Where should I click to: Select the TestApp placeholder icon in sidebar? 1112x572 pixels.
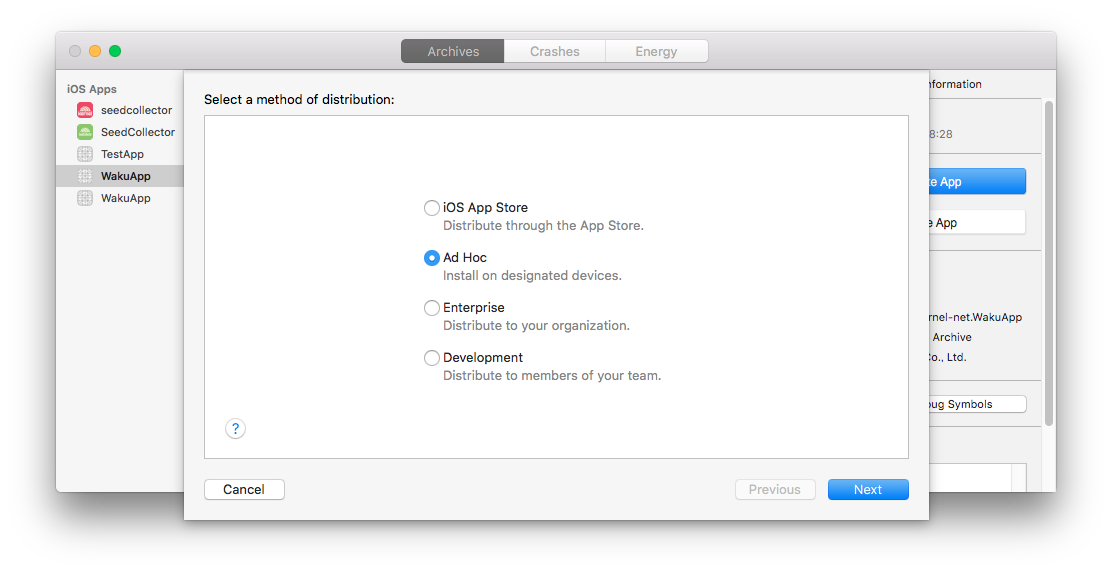[85, 154]
